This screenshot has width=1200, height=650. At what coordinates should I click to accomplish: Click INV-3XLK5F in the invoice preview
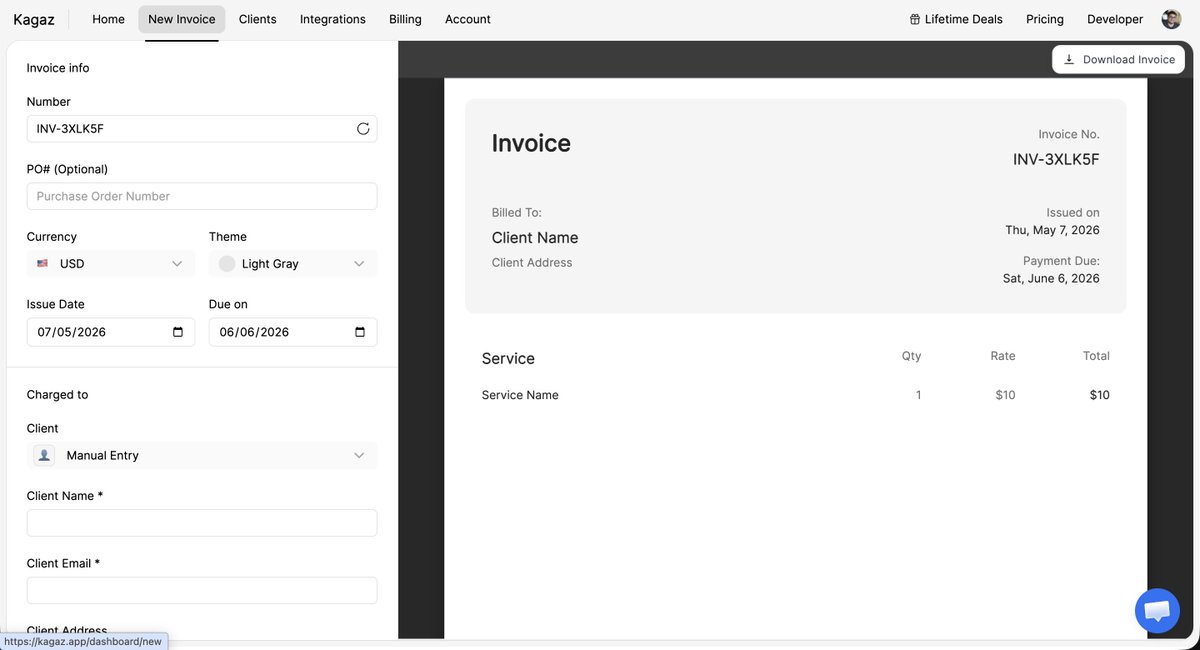1056,159
